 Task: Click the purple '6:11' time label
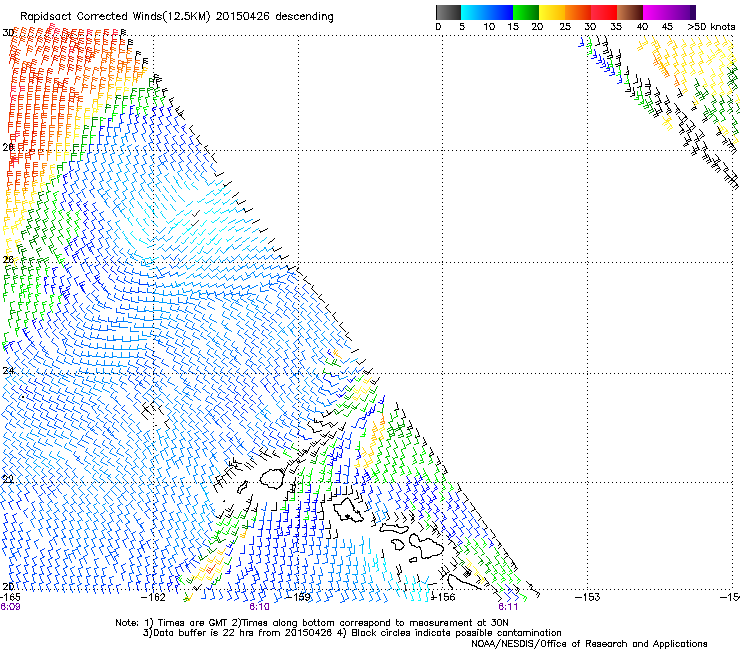pyautogui.click(x=508, y=607)
